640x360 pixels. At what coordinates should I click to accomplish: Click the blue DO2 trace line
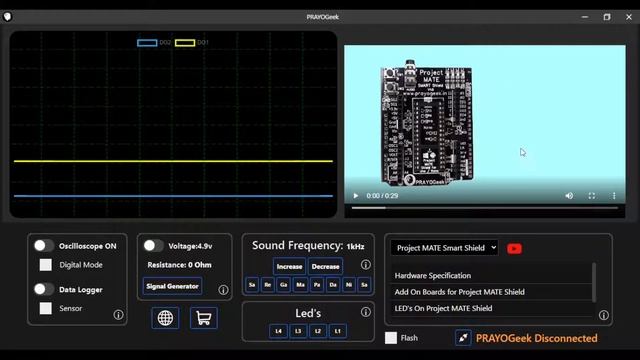(x=173, y=196)
